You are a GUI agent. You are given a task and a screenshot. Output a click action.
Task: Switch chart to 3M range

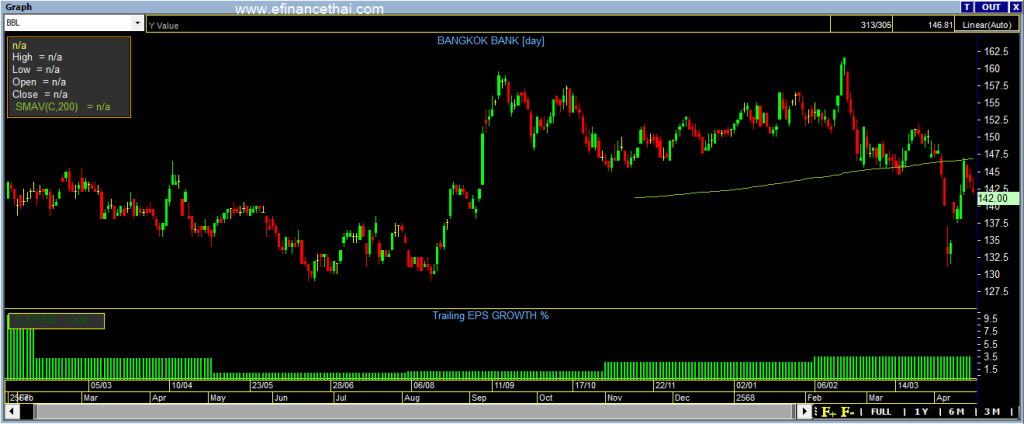click(x=992, y=411)
